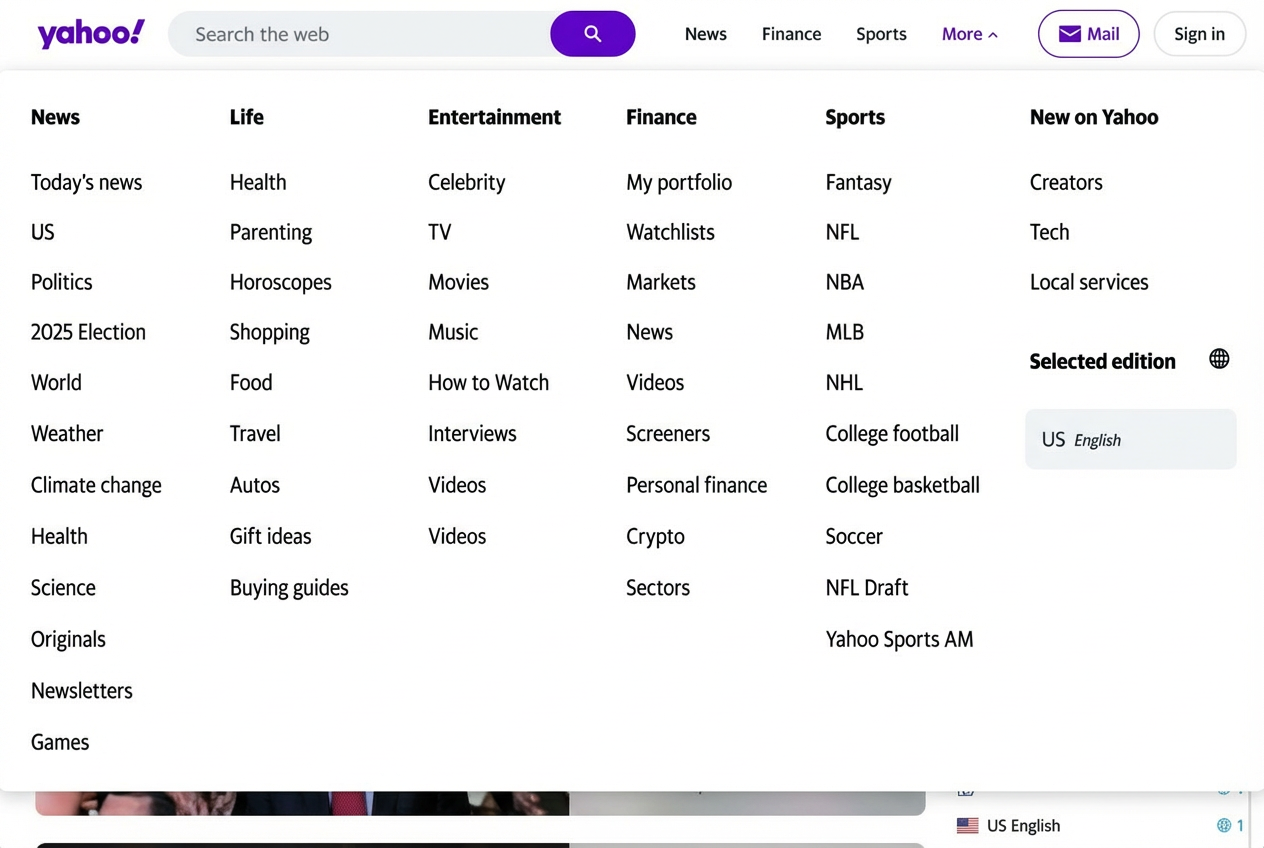1264x848 pixels.
Task: Open the Food link
Action: (x=251, y=382)
